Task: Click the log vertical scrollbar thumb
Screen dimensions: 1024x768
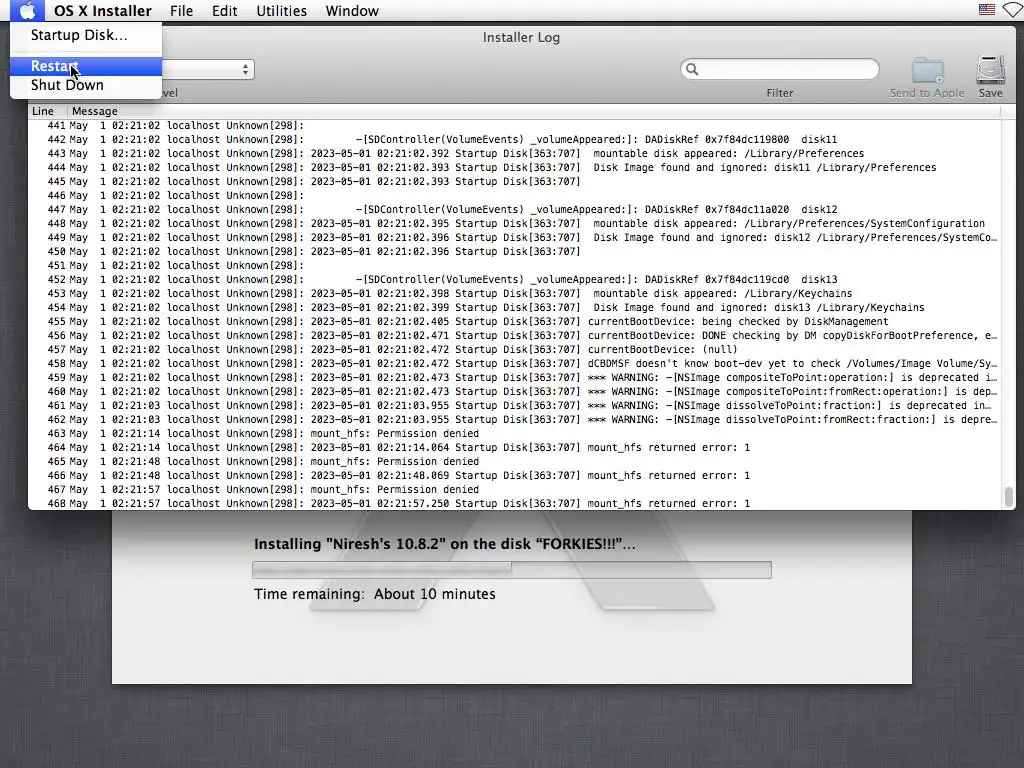Action: tap(1008, 496)
